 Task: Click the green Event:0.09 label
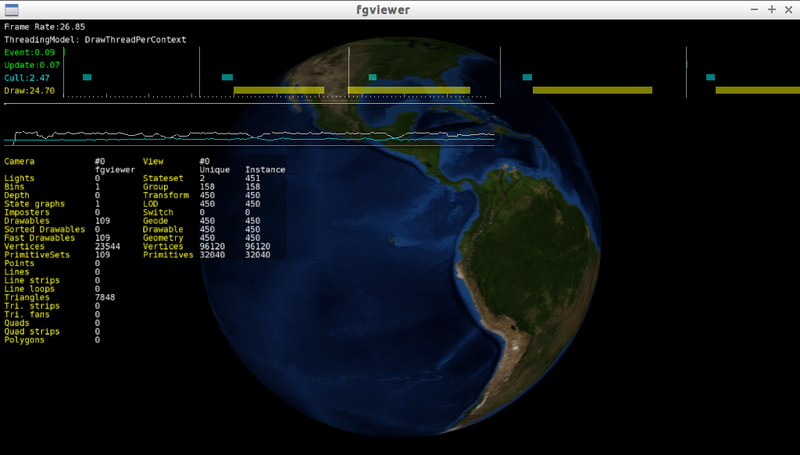(30, 53)
